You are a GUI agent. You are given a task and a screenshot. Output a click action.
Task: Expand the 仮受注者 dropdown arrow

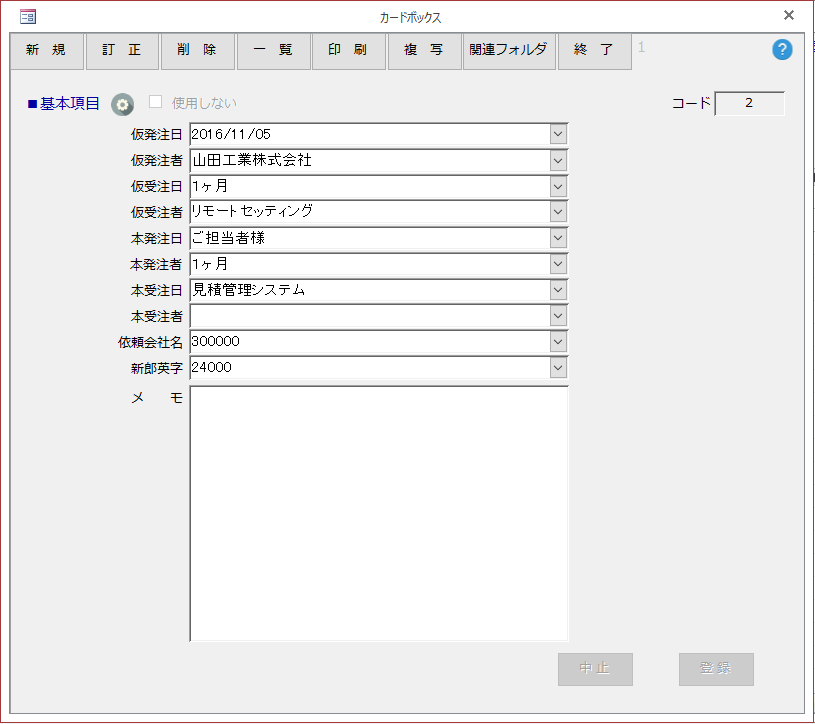coord(558,212)
